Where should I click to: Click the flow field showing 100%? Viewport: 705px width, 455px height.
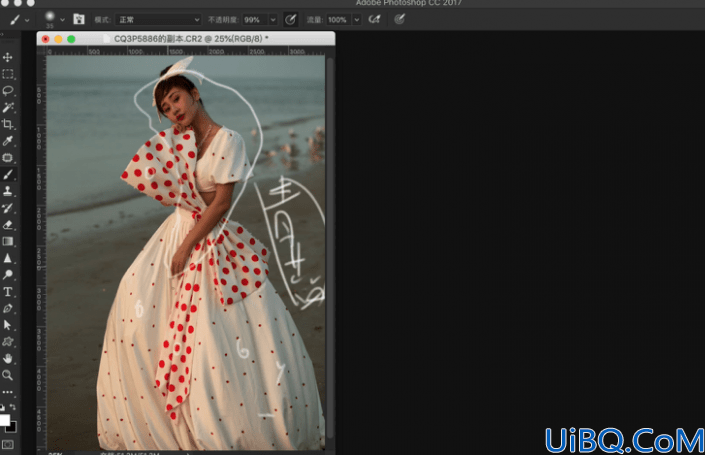coord(339,20)
